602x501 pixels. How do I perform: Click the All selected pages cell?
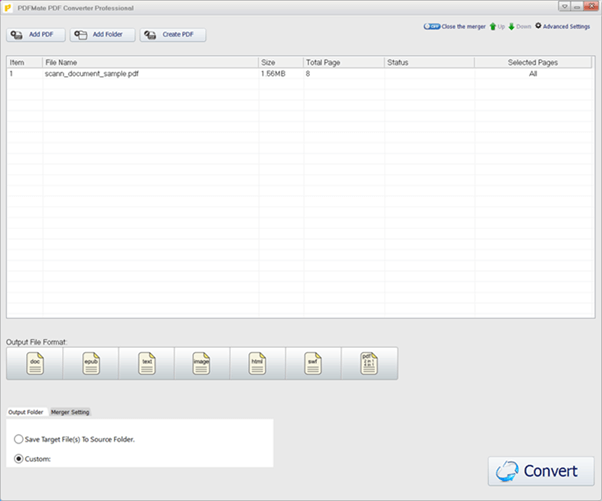(533, 74)
